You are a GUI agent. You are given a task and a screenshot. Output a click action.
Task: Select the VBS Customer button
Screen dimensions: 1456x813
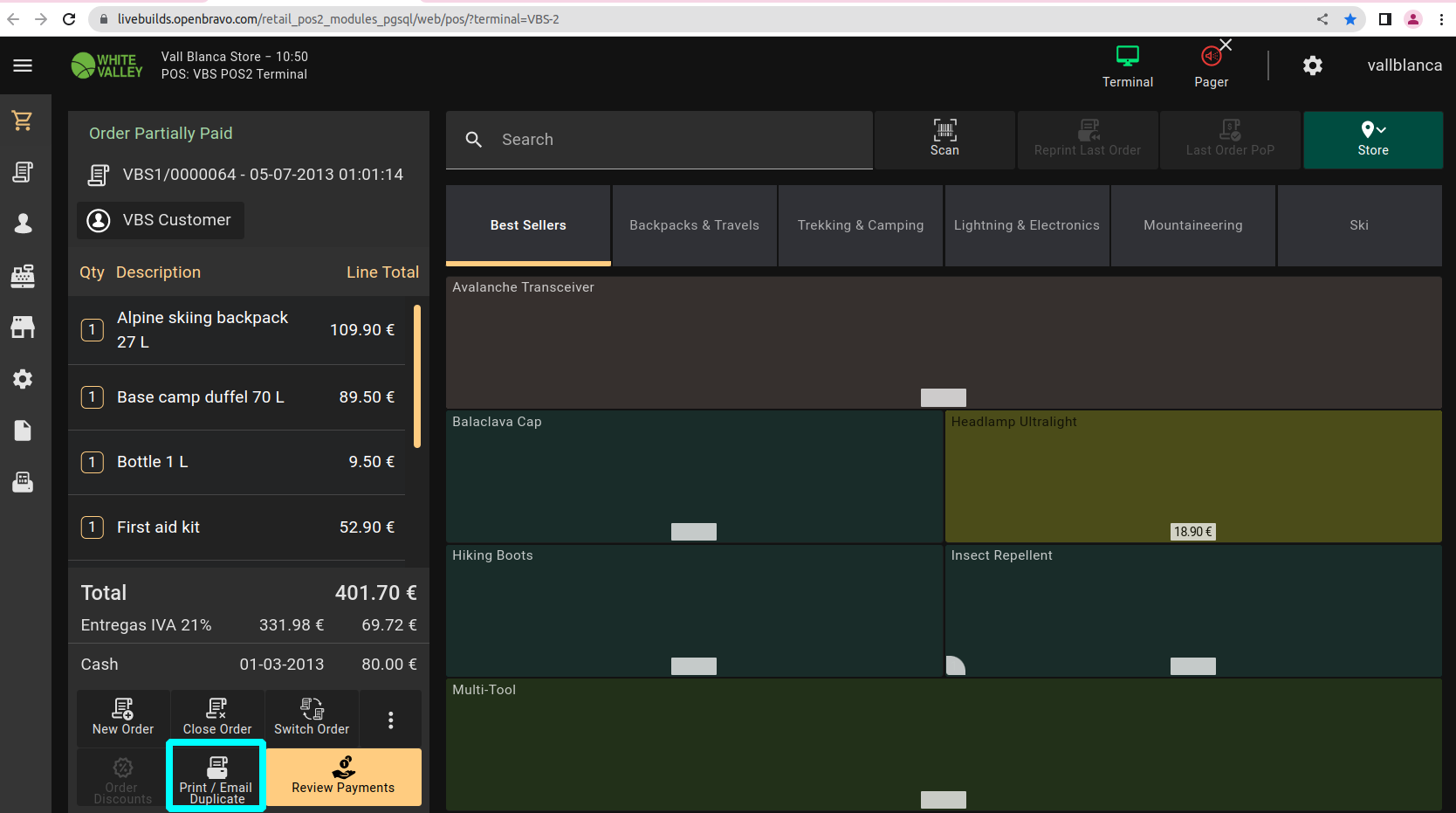point(161,220)
